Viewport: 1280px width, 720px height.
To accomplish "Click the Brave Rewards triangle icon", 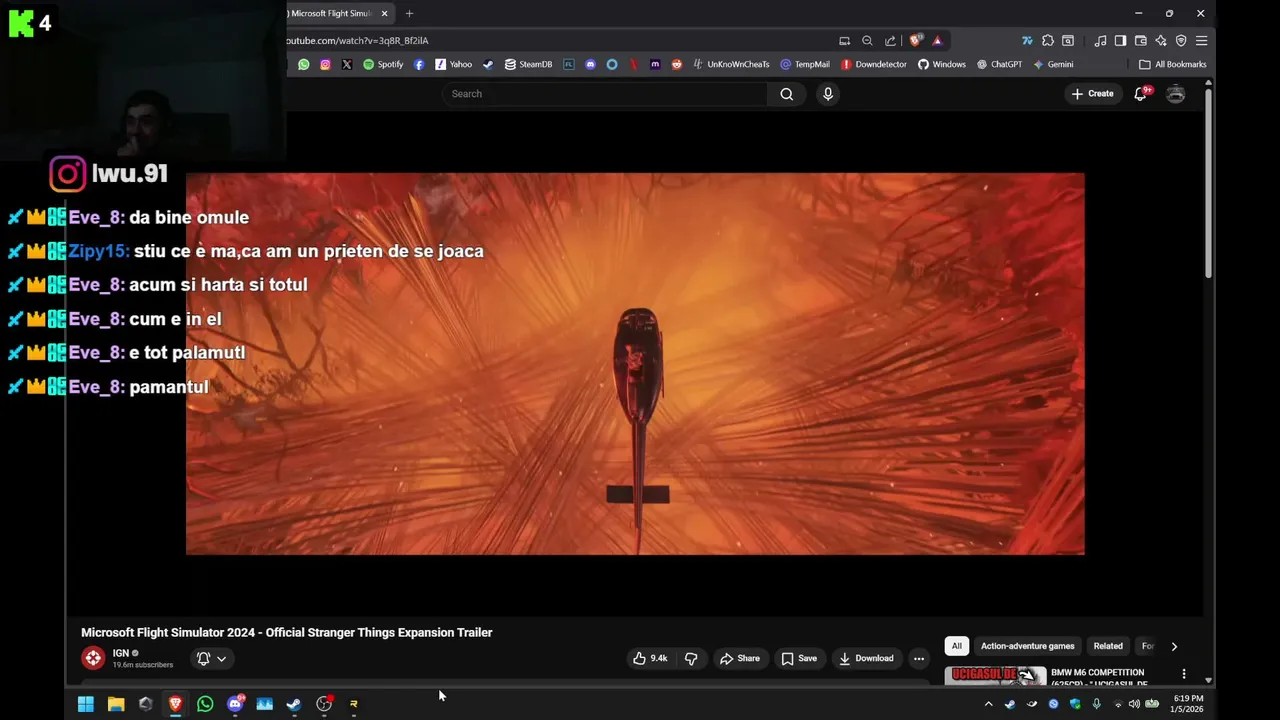I will point(937,41).
